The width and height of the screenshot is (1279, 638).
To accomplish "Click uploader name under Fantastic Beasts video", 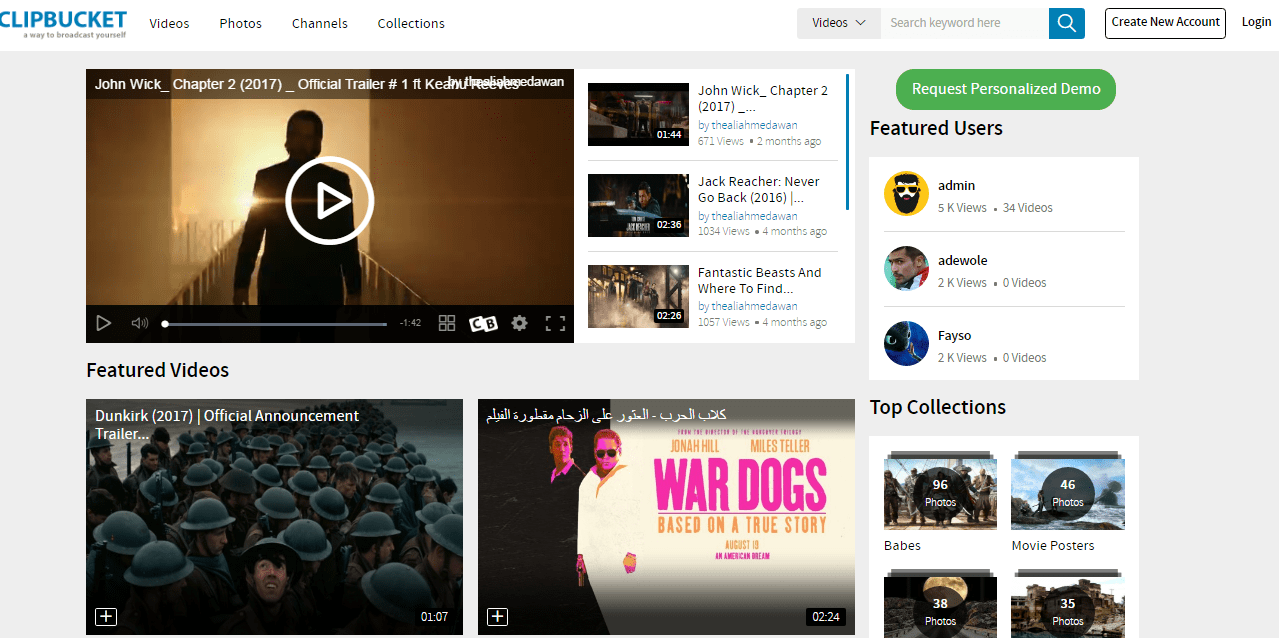I will point(754,306).
